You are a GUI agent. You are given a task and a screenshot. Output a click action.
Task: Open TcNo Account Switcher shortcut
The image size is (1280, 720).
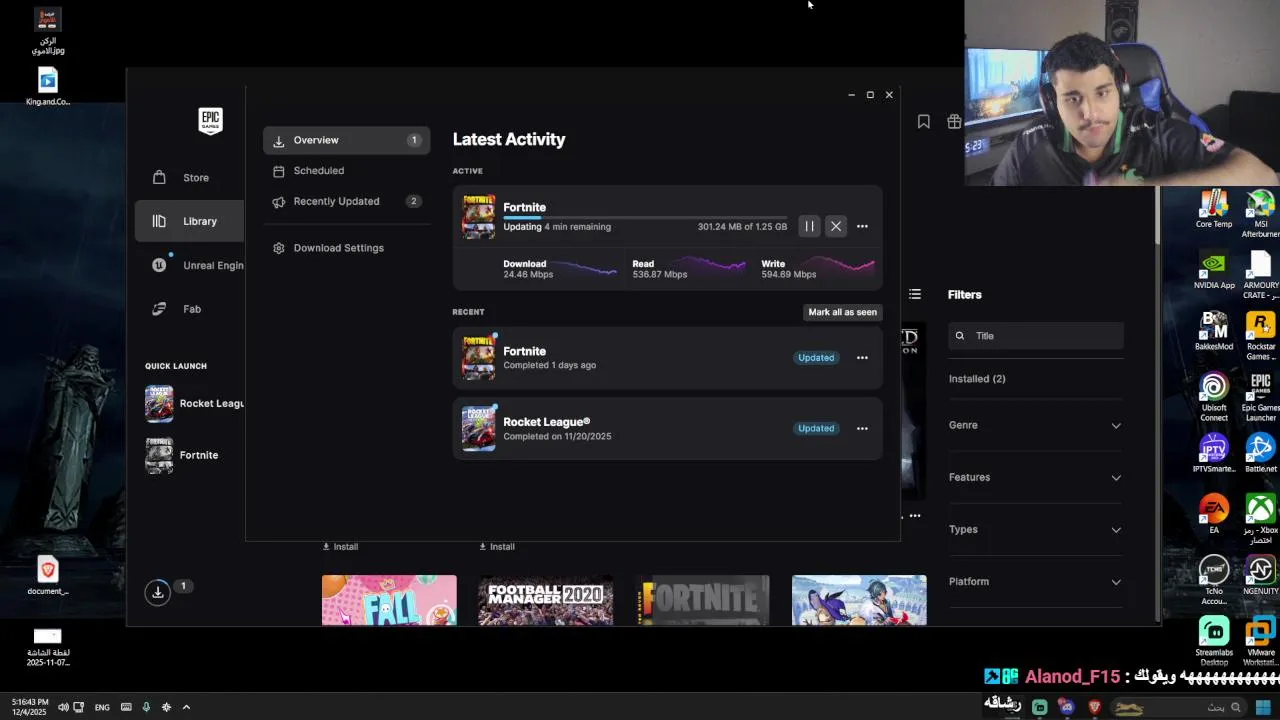1214,580
